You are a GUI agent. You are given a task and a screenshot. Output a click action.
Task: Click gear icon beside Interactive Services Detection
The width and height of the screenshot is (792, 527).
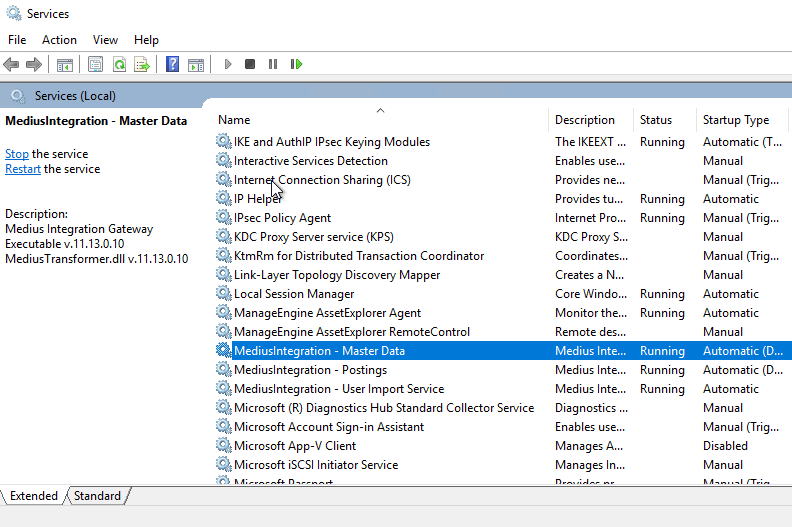(x=223, y=160)
